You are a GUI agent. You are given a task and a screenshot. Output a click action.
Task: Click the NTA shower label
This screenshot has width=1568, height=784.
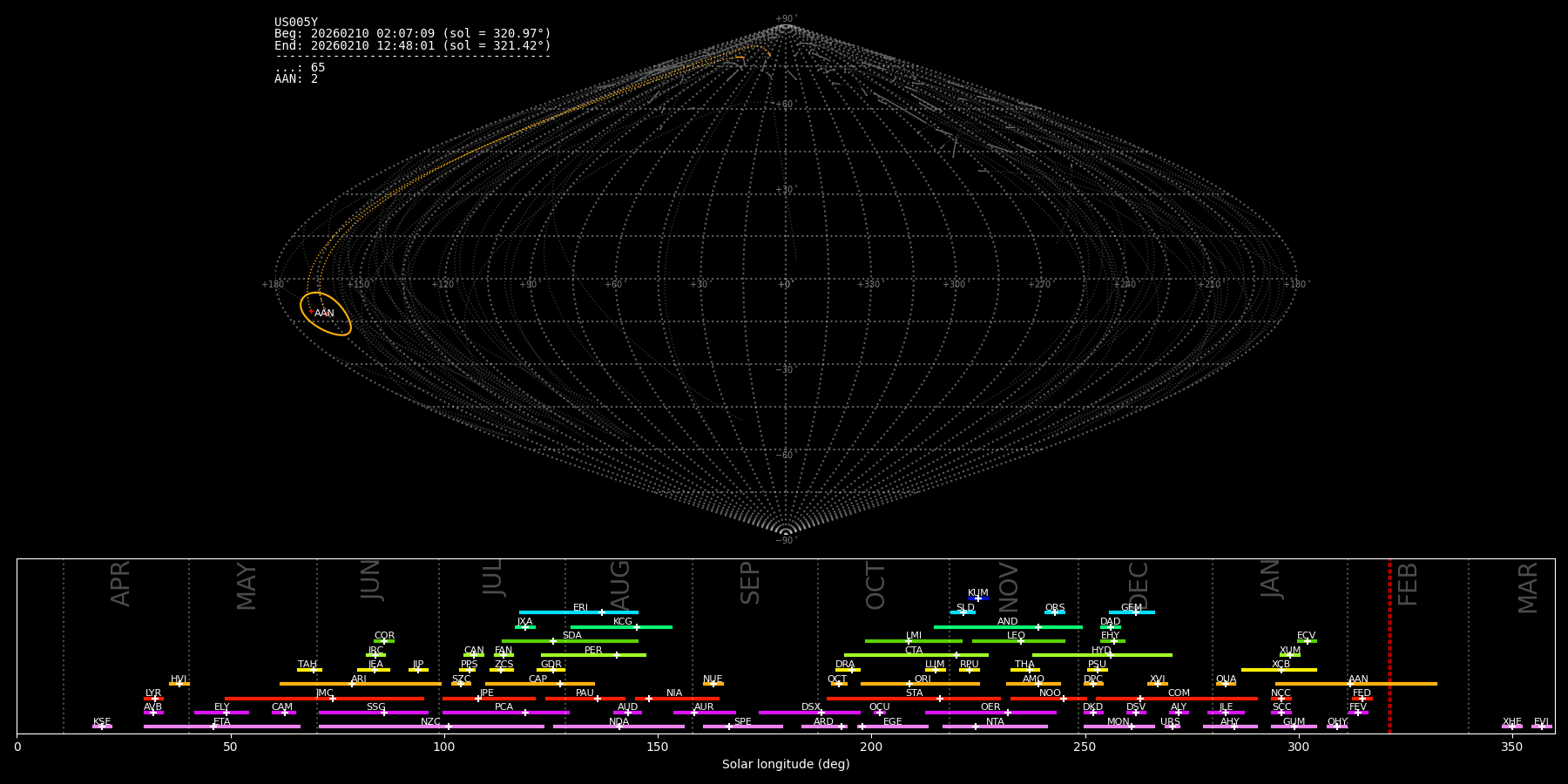coord(995,722)
